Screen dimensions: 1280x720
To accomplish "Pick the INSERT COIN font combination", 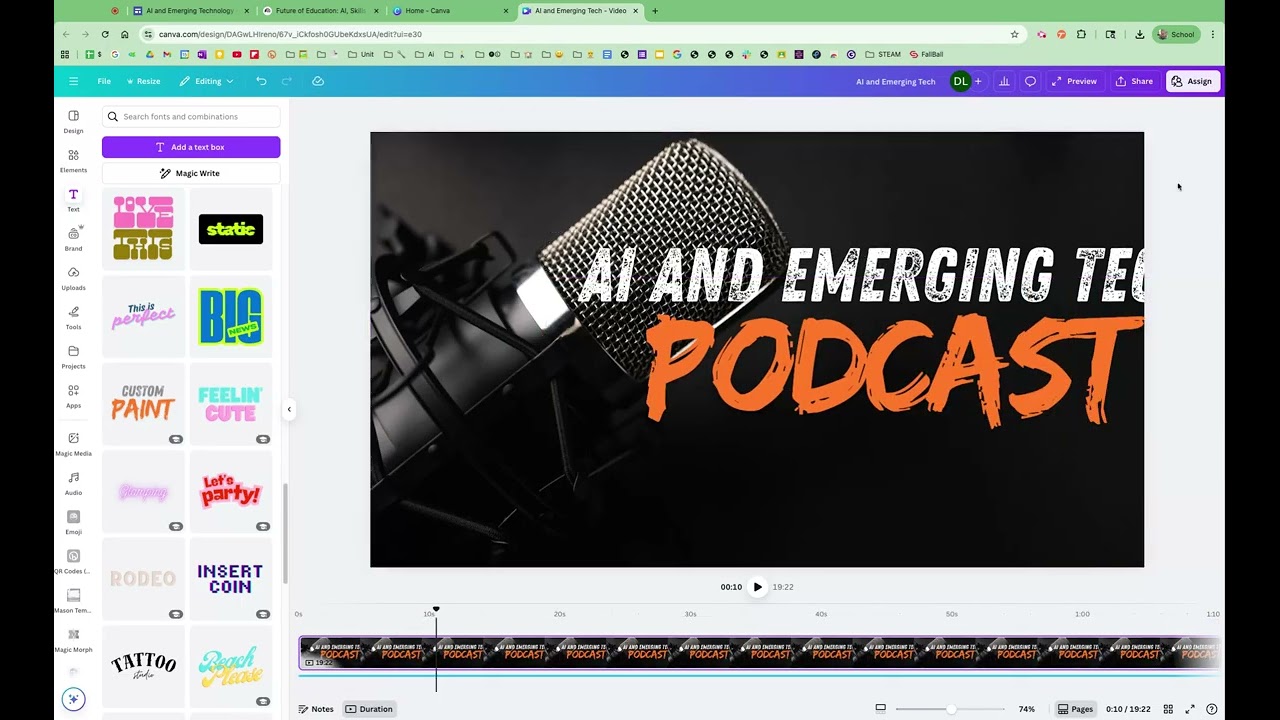I will pos(231,578).
